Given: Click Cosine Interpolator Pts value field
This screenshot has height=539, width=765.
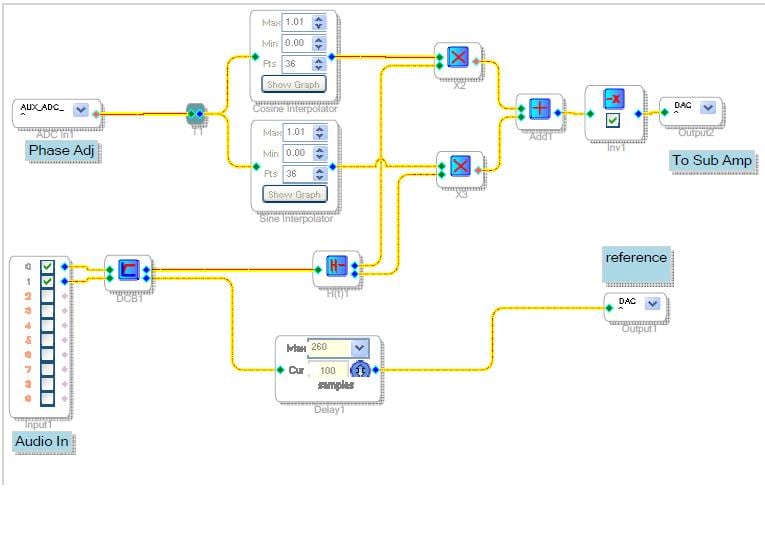Looking at the screenshot, I should [x=297, y=64].
